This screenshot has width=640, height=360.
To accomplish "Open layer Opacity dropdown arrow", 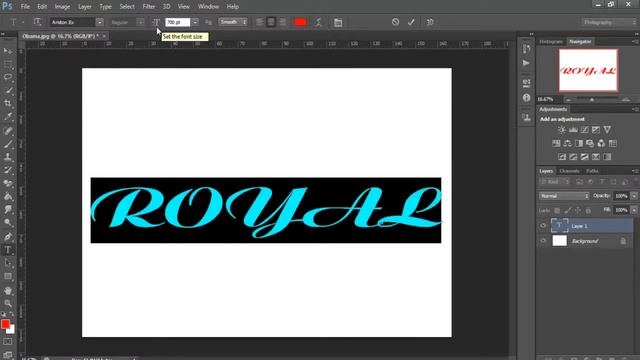I will [634, 196].
